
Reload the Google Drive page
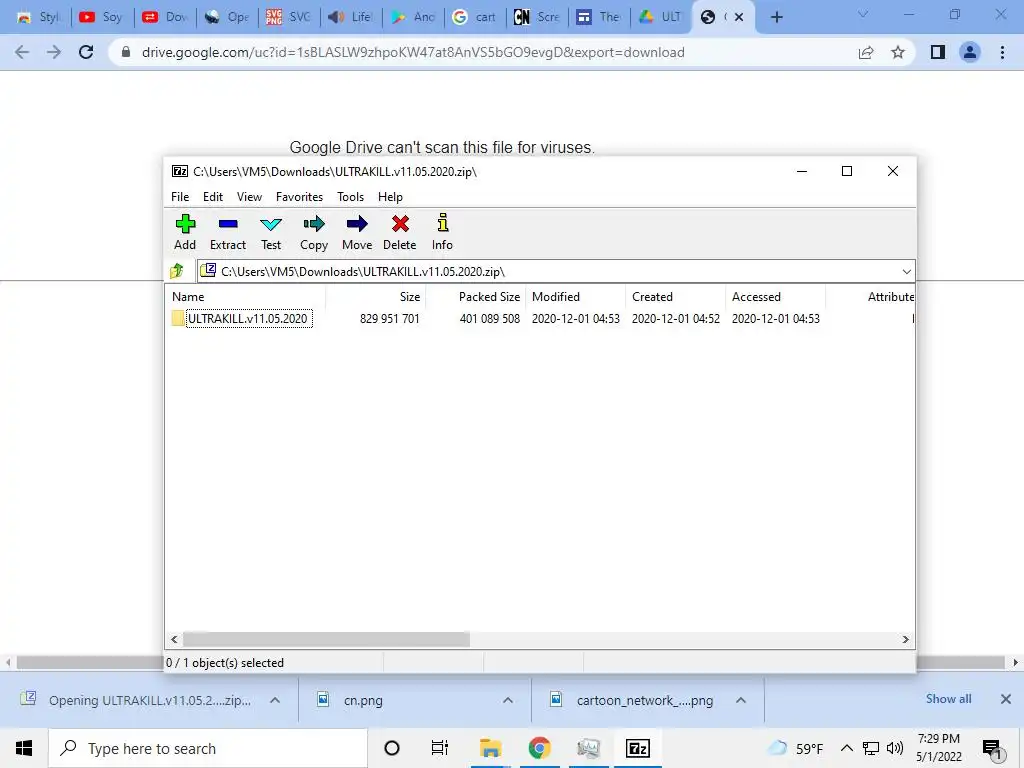[x=86, y=52]
